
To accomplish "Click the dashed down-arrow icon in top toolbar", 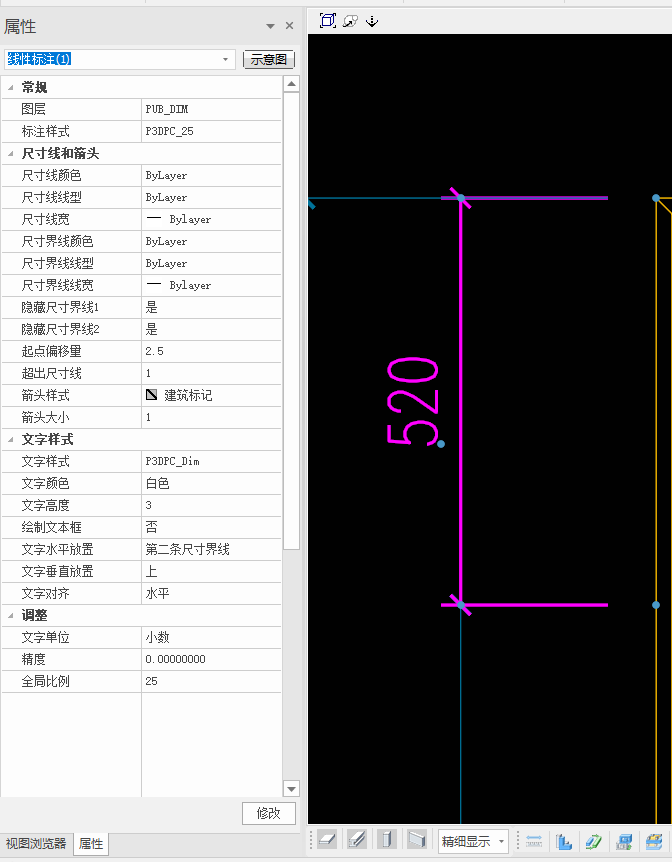I will pyautogui.click(x=372, y=21).
